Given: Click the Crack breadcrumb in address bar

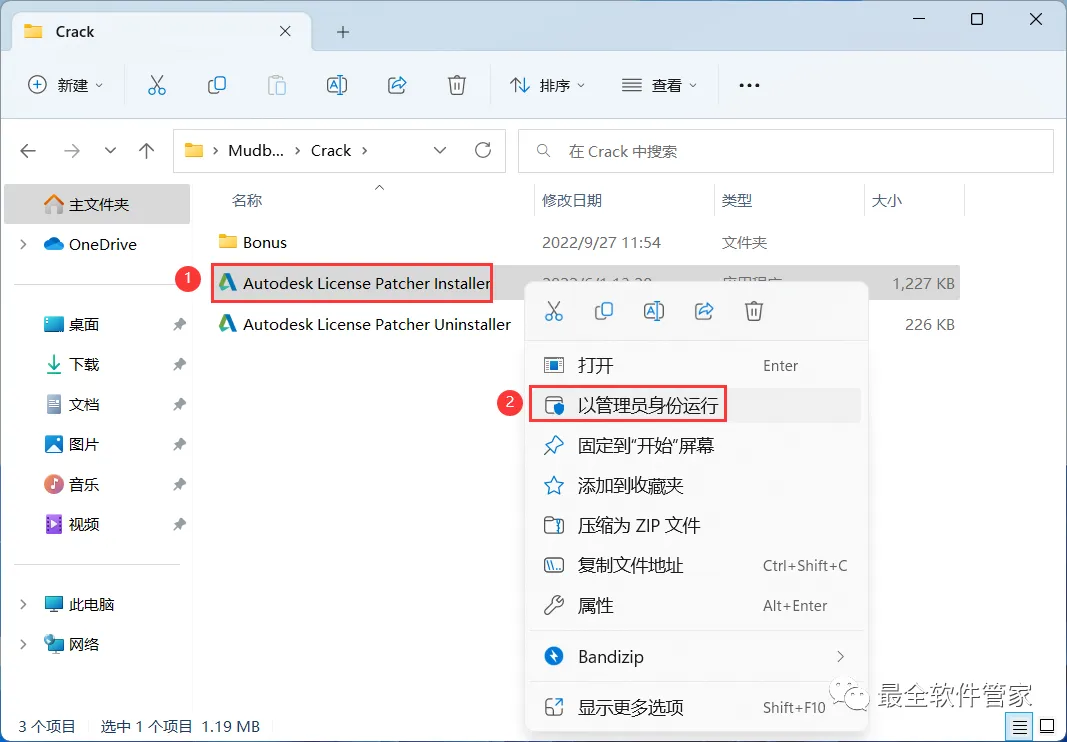Looking at the screenshot, I should pyautogui.click(x=331, y=150).
